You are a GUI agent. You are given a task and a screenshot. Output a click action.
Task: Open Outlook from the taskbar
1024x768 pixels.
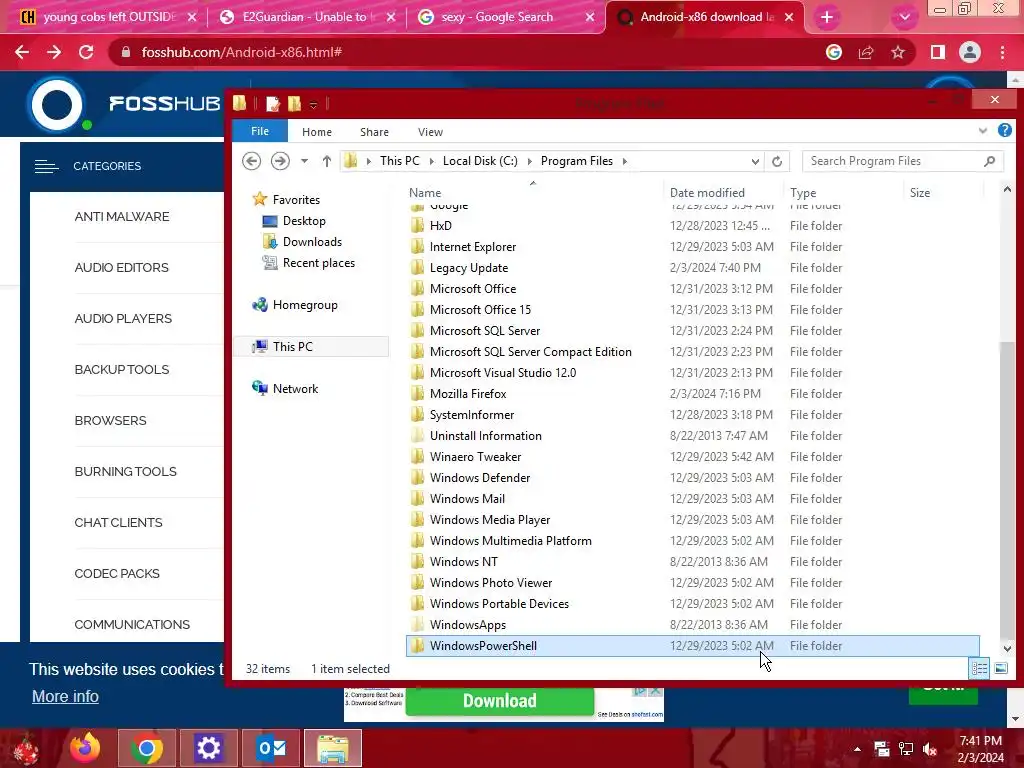point(270,748)
